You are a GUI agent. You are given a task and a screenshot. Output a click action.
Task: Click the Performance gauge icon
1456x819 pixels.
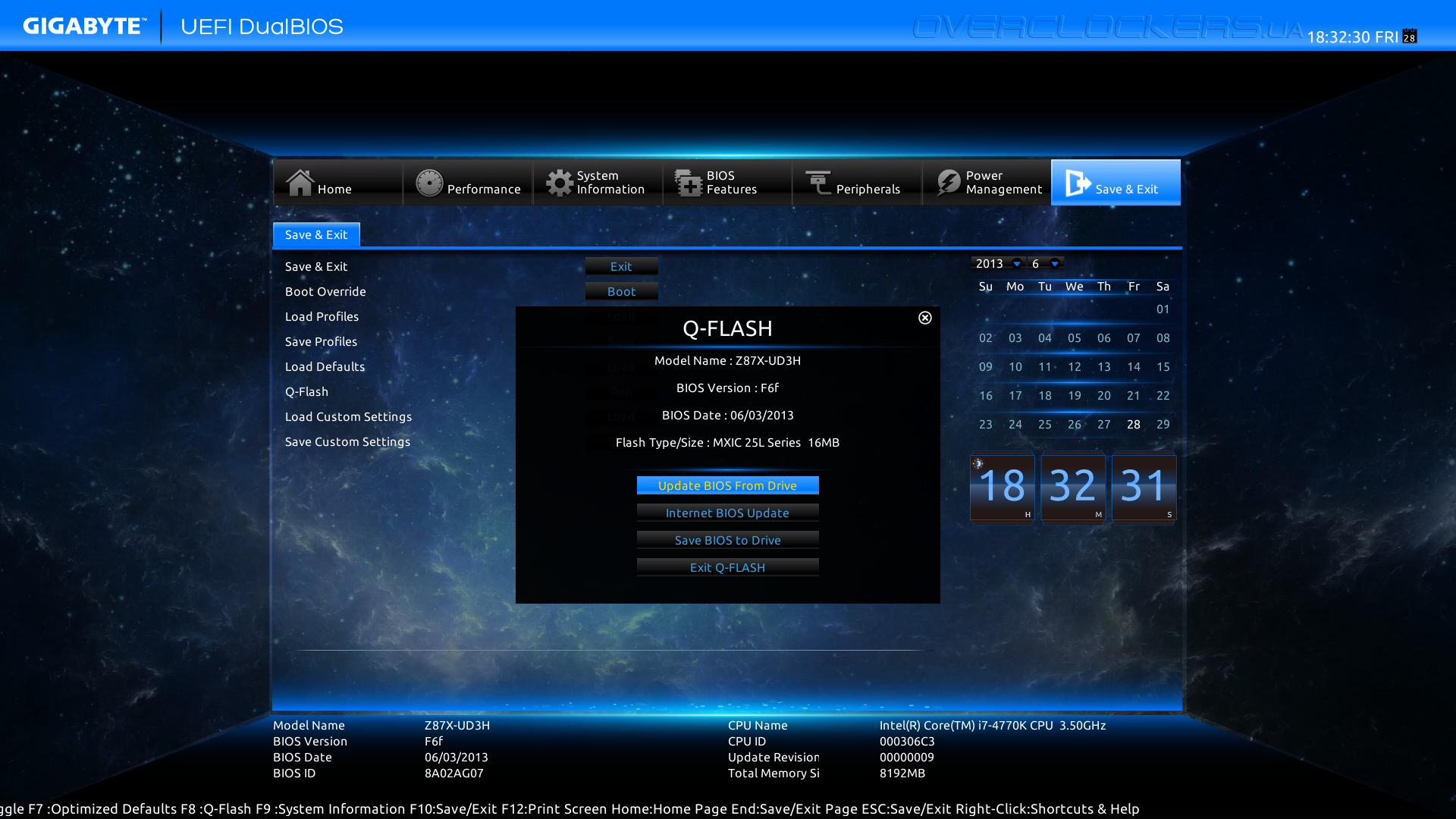[x=429, y=183]
